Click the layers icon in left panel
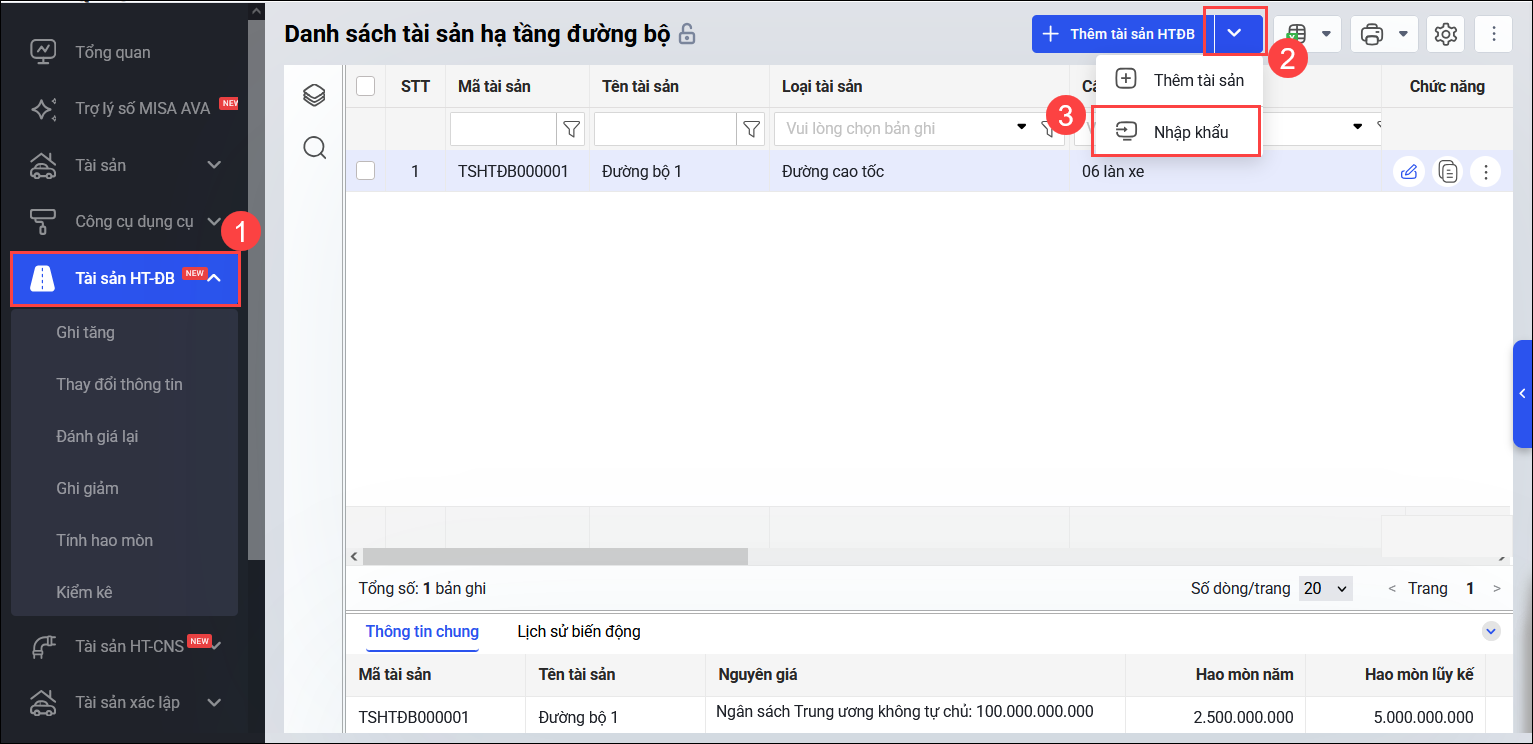Screen dimensions: 1533x744 [314, 95]
